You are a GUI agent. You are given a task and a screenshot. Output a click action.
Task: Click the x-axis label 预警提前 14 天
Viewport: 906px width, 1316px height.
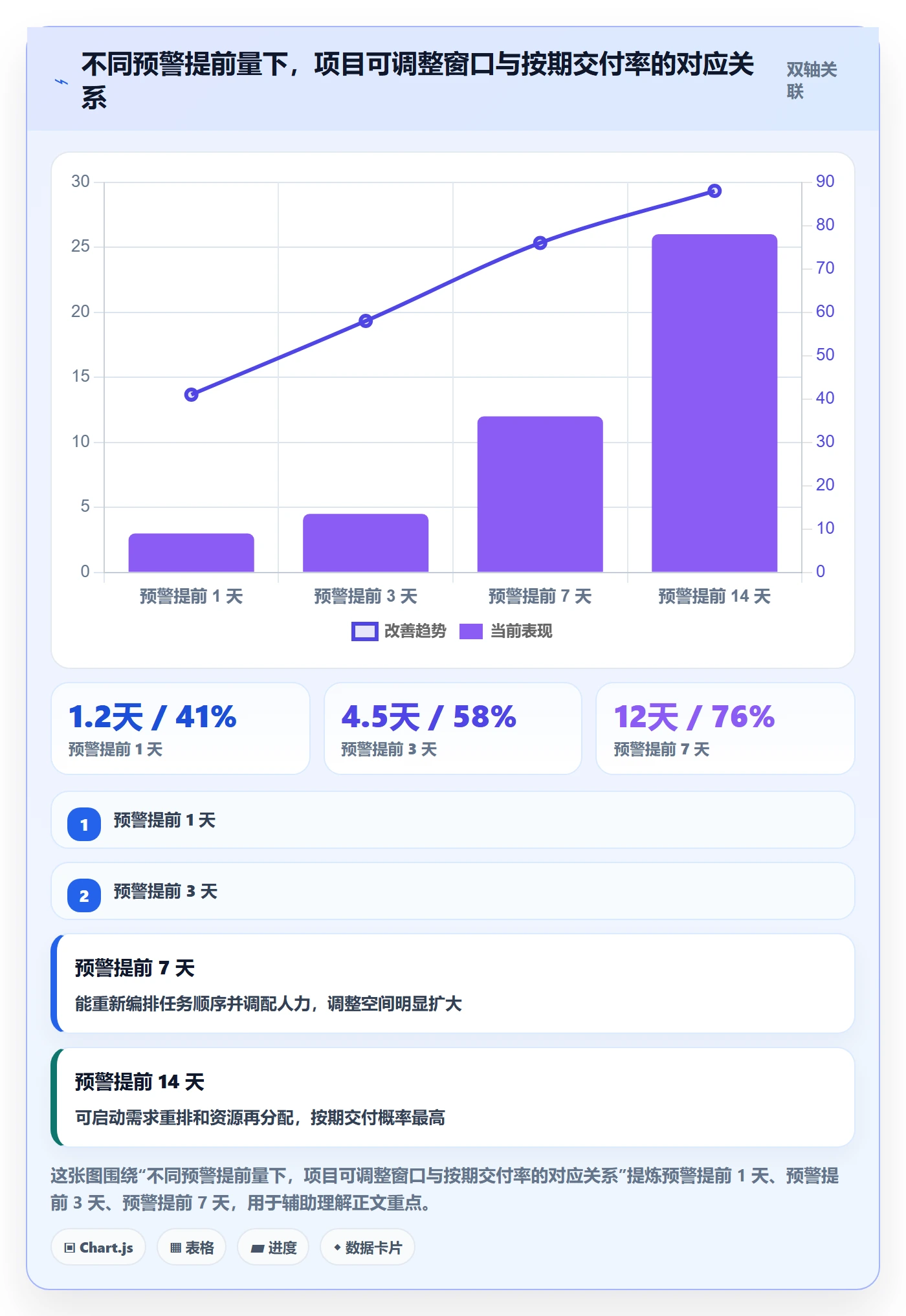tap(714, 596)
